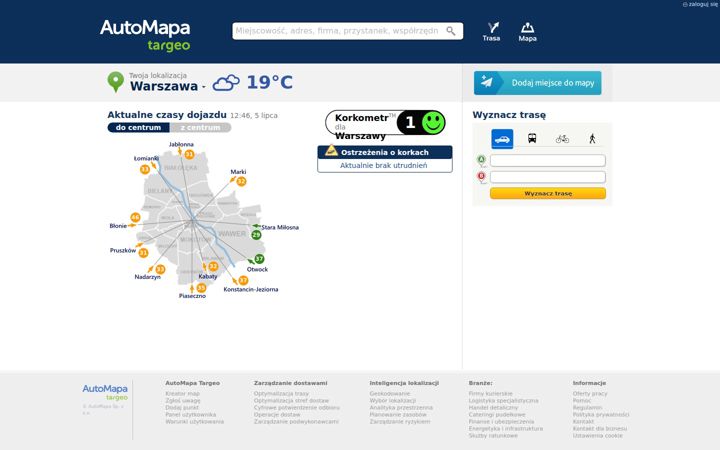Click the Nadarzyn travel time badge

click(160, 270)
